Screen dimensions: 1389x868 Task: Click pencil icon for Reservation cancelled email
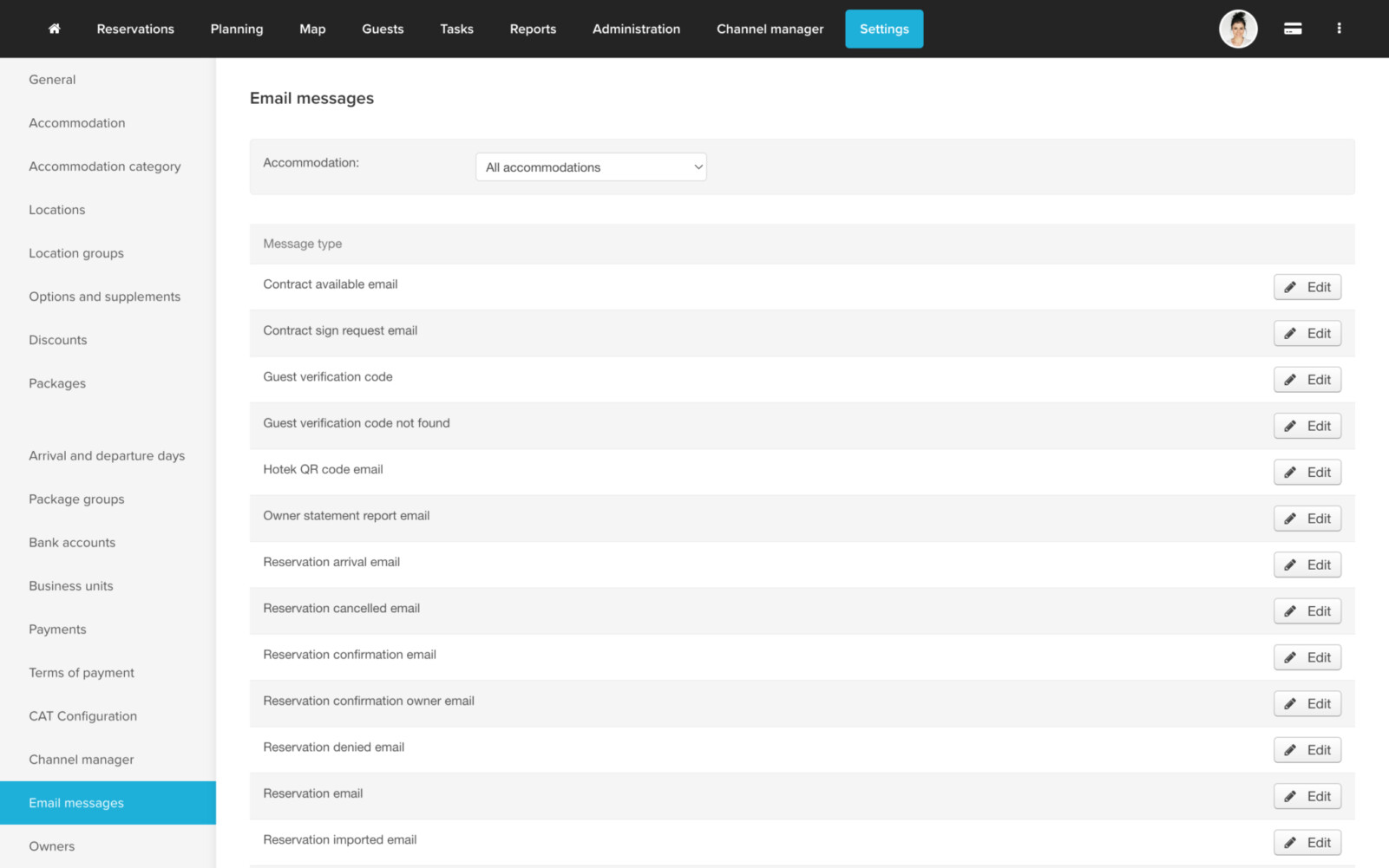click(1290, 611)
